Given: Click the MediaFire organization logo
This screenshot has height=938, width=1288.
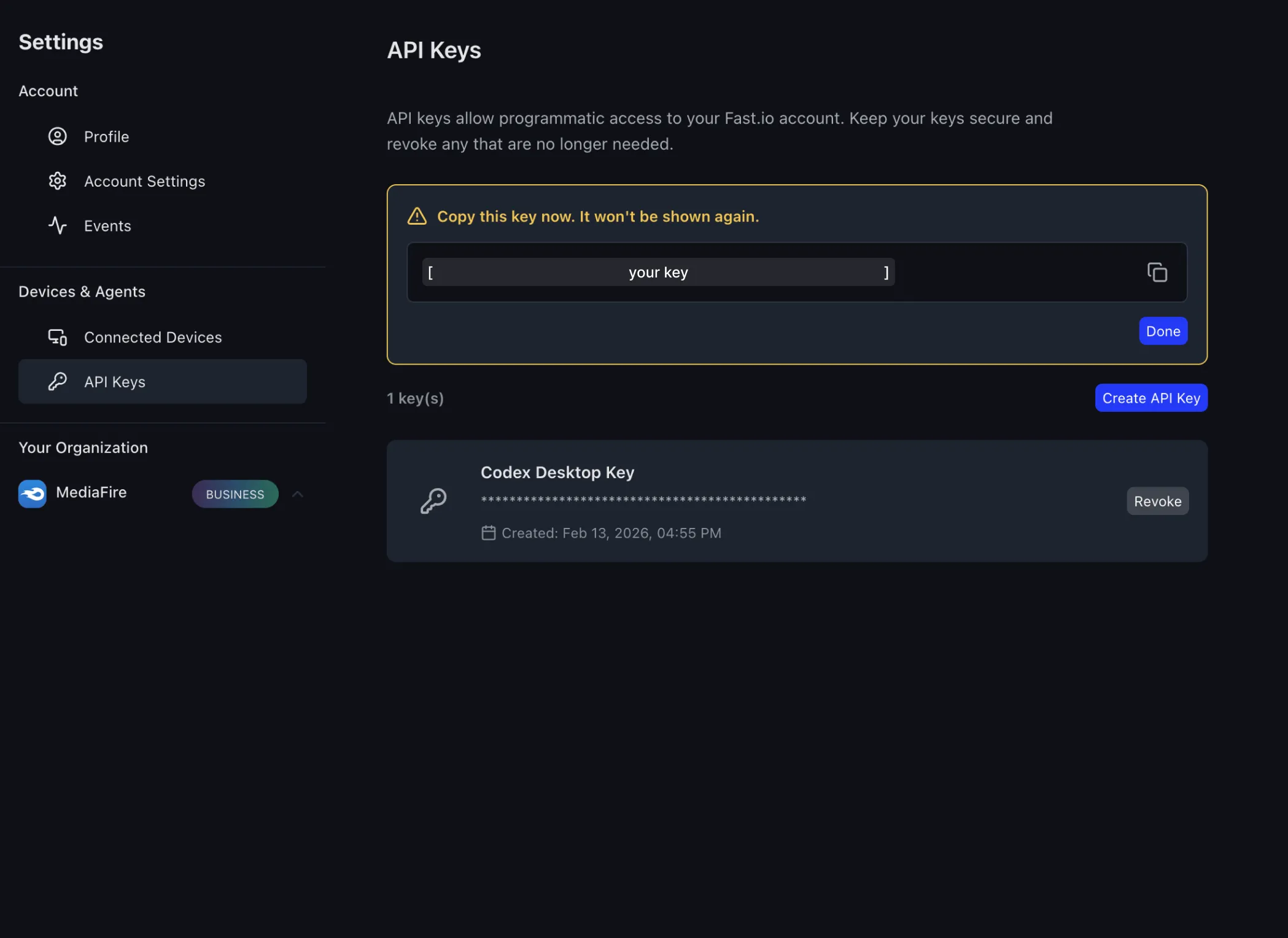Looking at the screenshot, I should (32, 493).
